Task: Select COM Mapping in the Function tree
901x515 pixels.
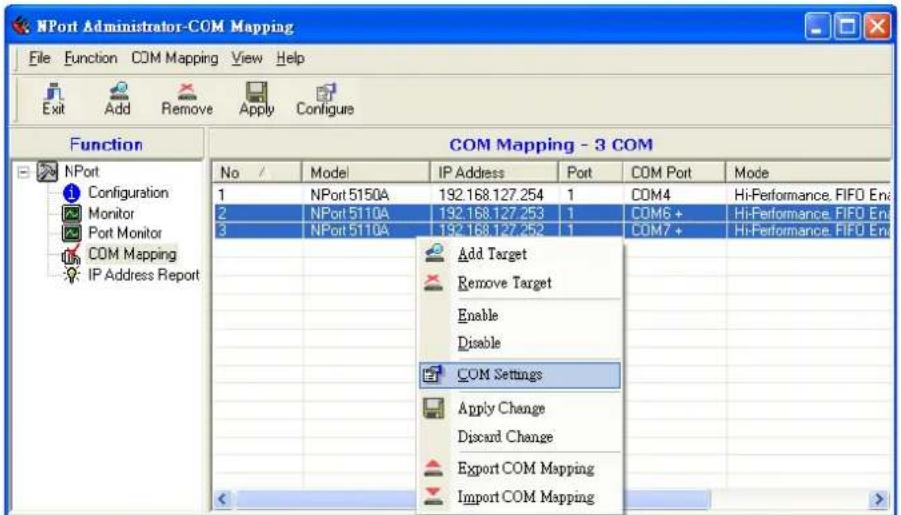Action: coord(132,254)
